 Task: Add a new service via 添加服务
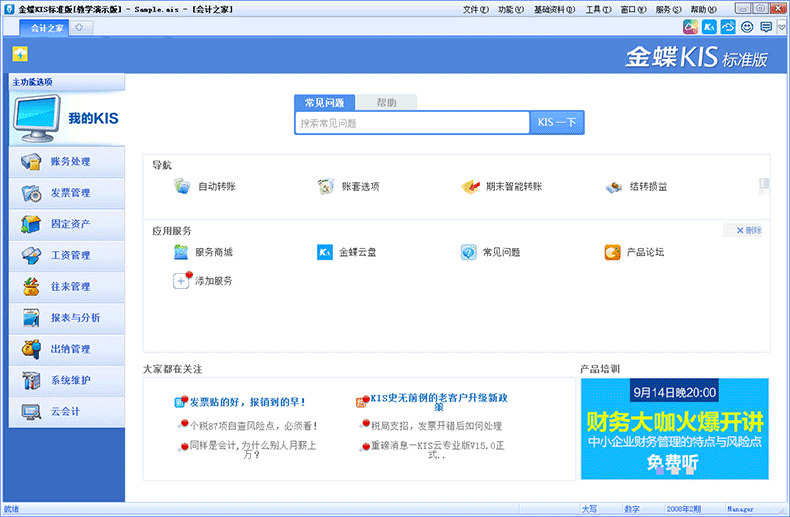point(183,281)
